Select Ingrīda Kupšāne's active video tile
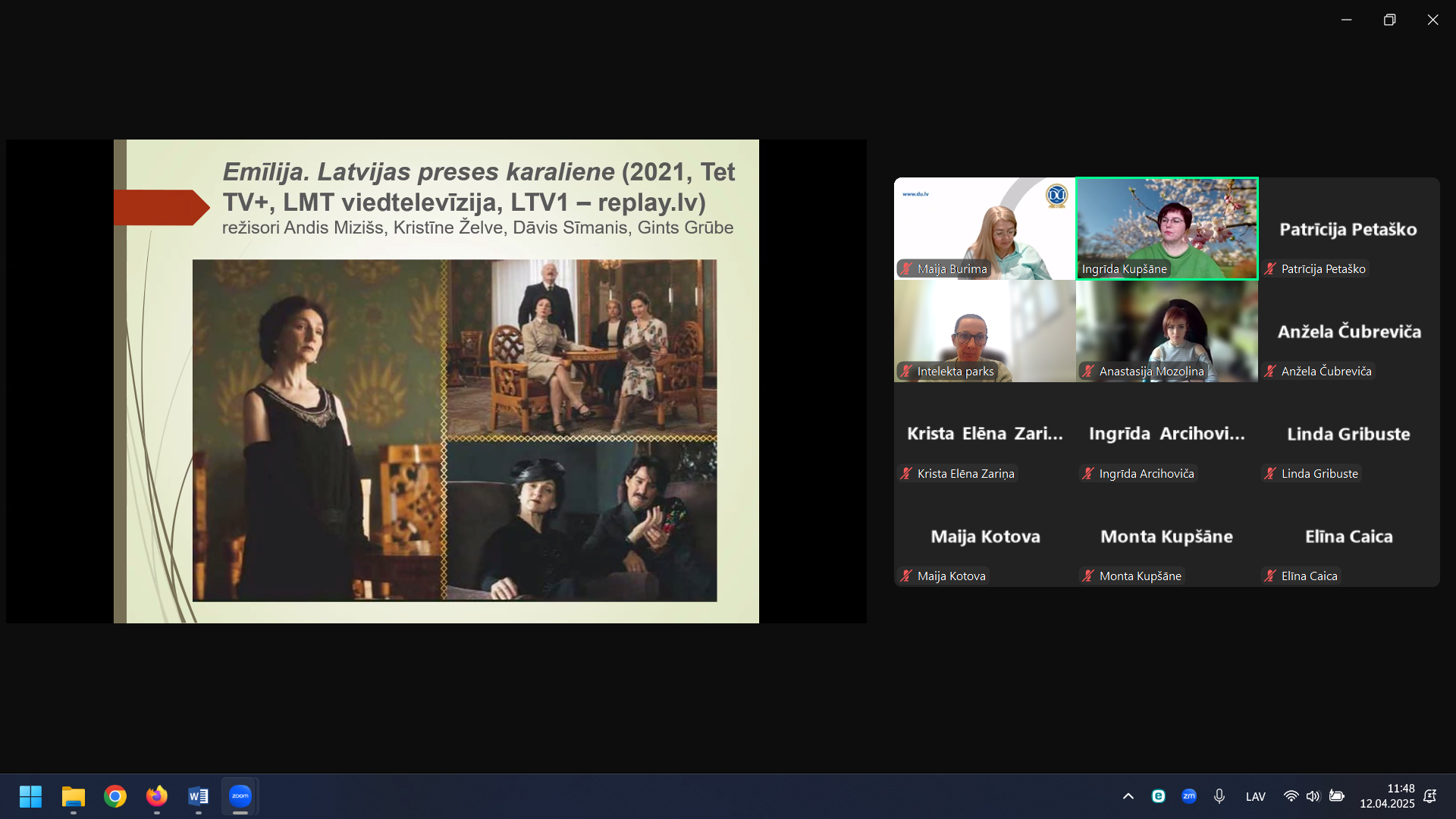 pos(1166,227)
